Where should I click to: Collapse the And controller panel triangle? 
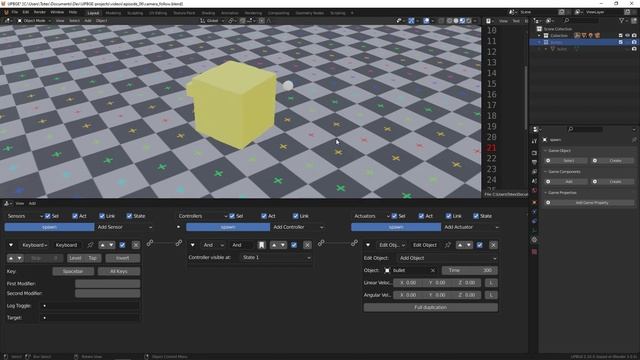coord(193,245)
